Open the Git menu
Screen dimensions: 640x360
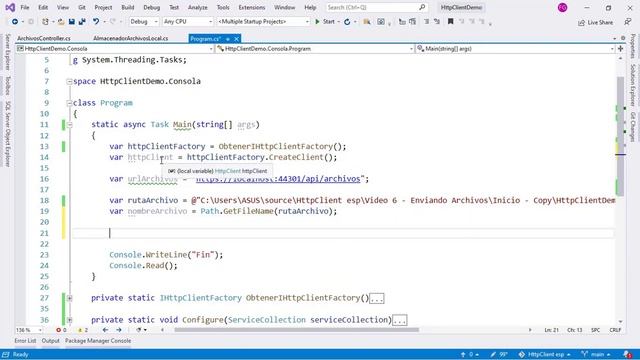click(82, 7)
